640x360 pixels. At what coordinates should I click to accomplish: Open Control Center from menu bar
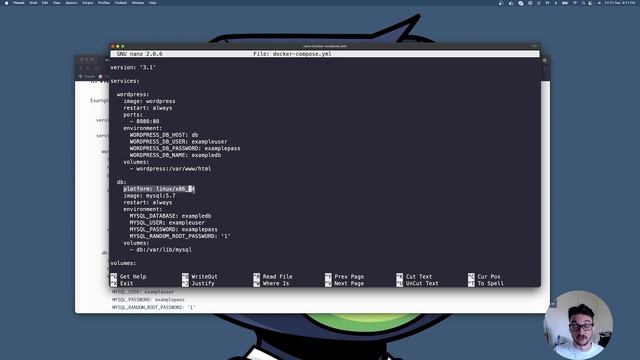(590, 3)
